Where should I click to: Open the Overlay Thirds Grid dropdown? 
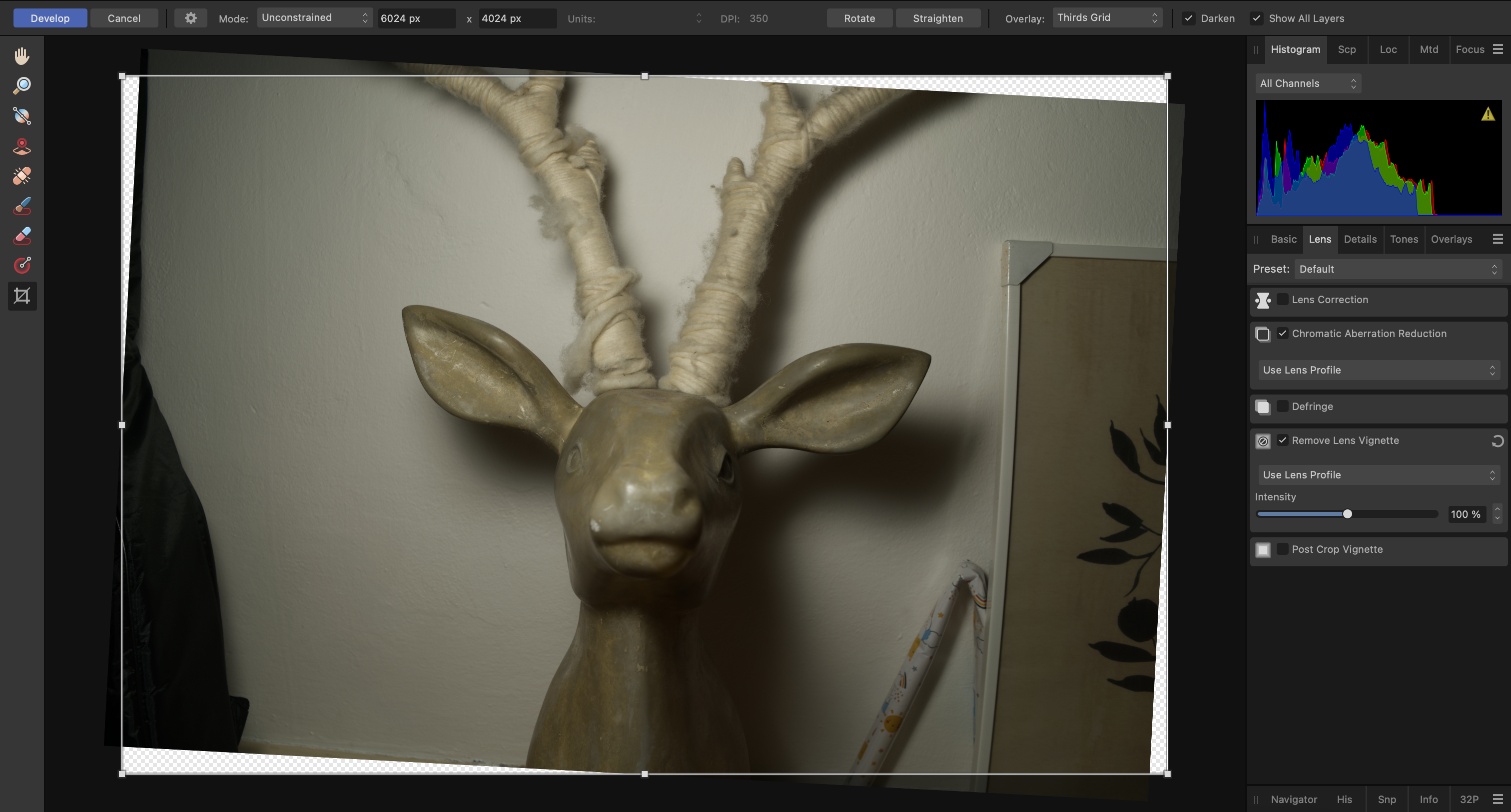click(x=1106, y=18)
